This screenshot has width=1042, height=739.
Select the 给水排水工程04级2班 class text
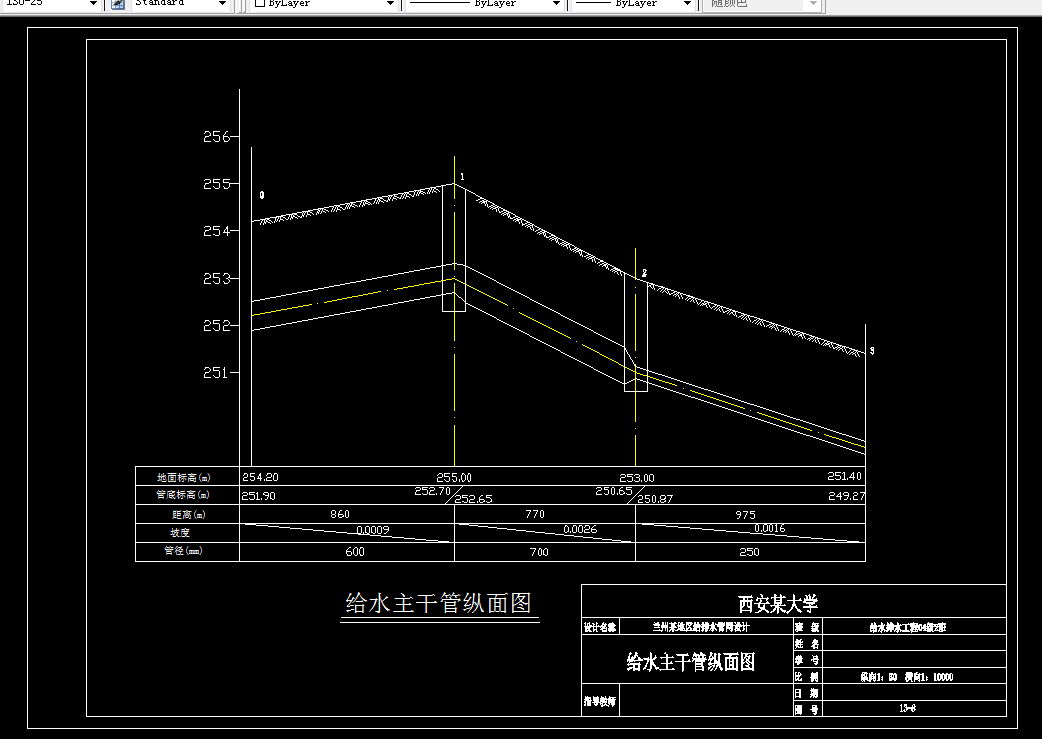tap(908, 627)
